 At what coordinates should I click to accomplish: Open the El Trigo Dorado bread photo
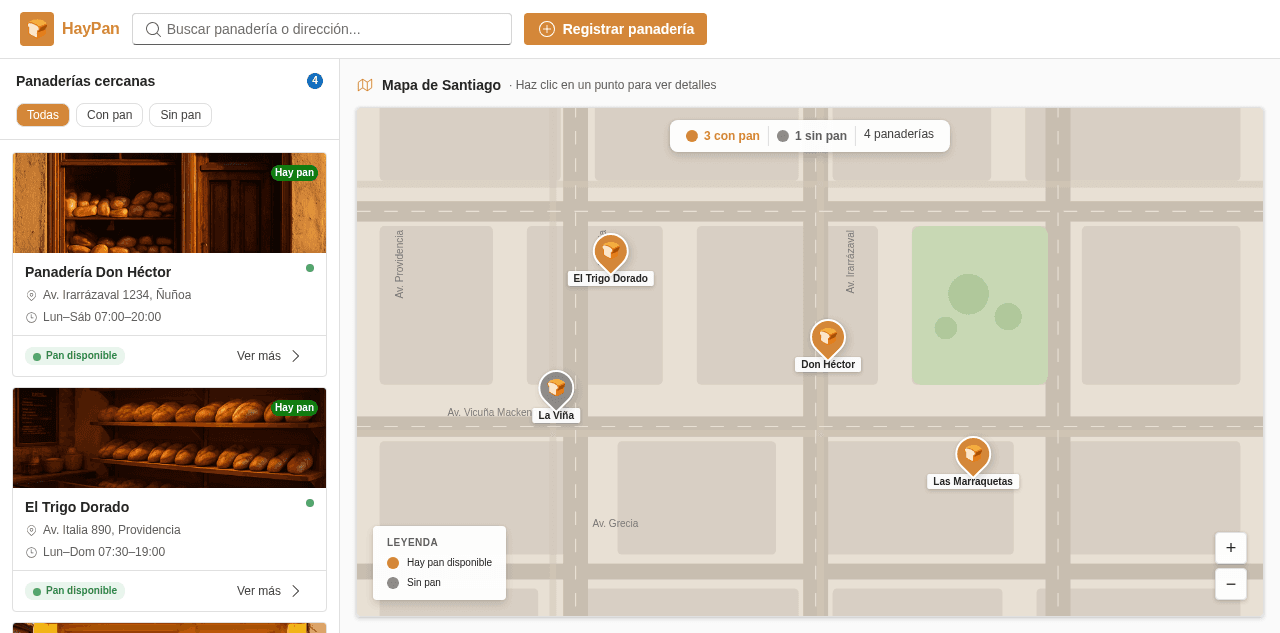[x=169, y=438]
